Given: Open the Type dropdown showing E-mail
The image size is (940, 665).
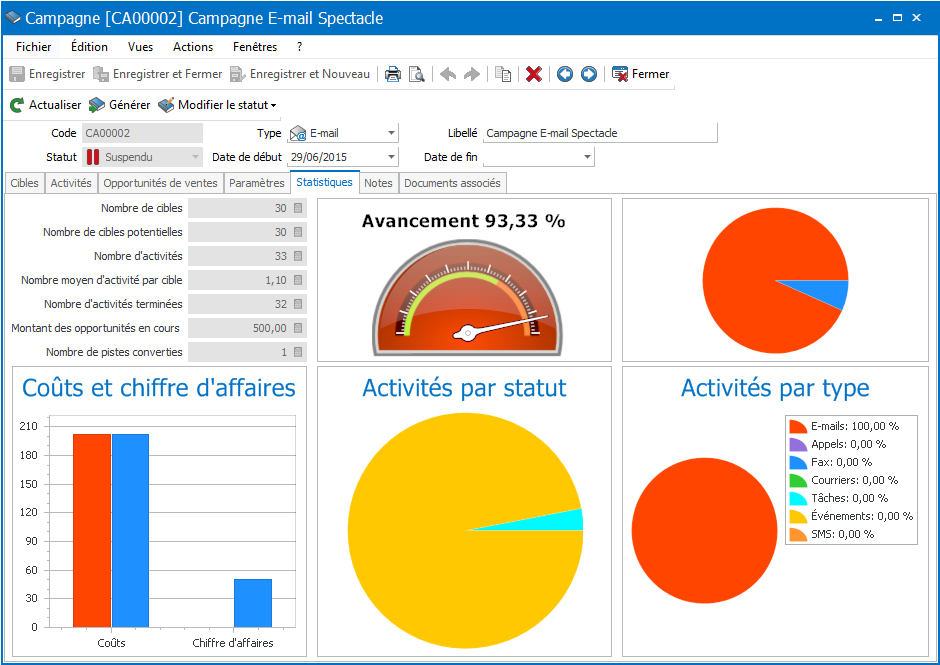Looking at the screenshot, I should (x=390, y=133).
